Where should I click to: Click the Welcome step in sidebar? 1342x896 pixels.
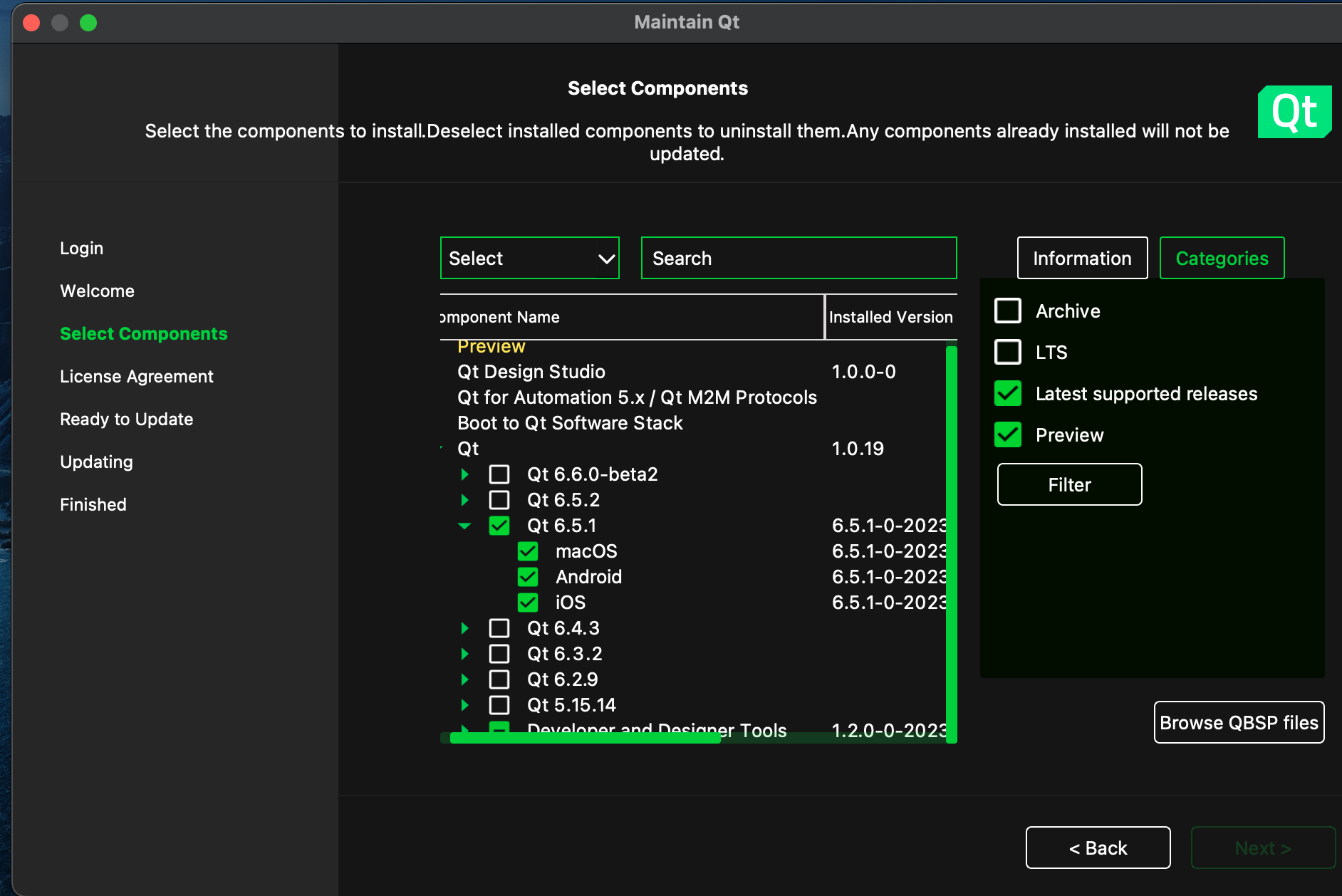97,291
